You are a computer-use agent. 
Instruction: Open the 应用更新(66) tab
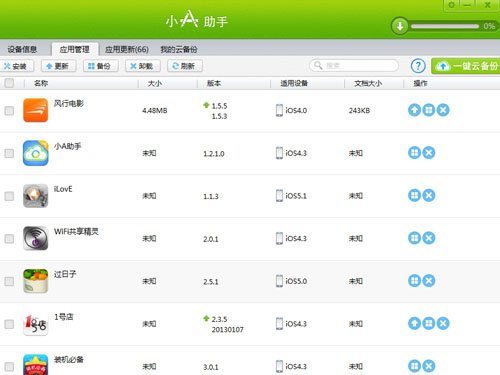point(127,49)
